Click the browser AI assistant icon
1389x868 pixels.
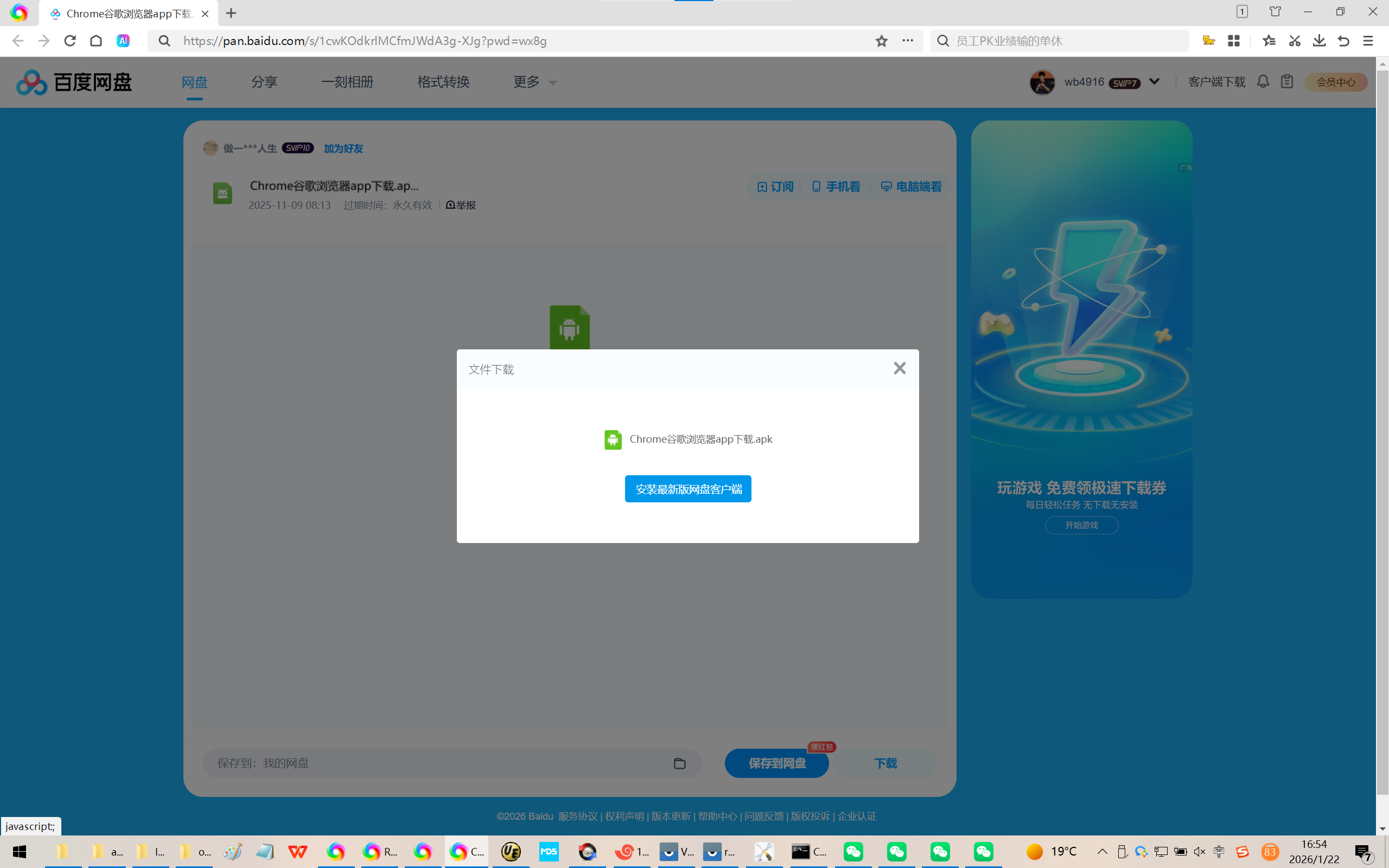pos(123,41)
